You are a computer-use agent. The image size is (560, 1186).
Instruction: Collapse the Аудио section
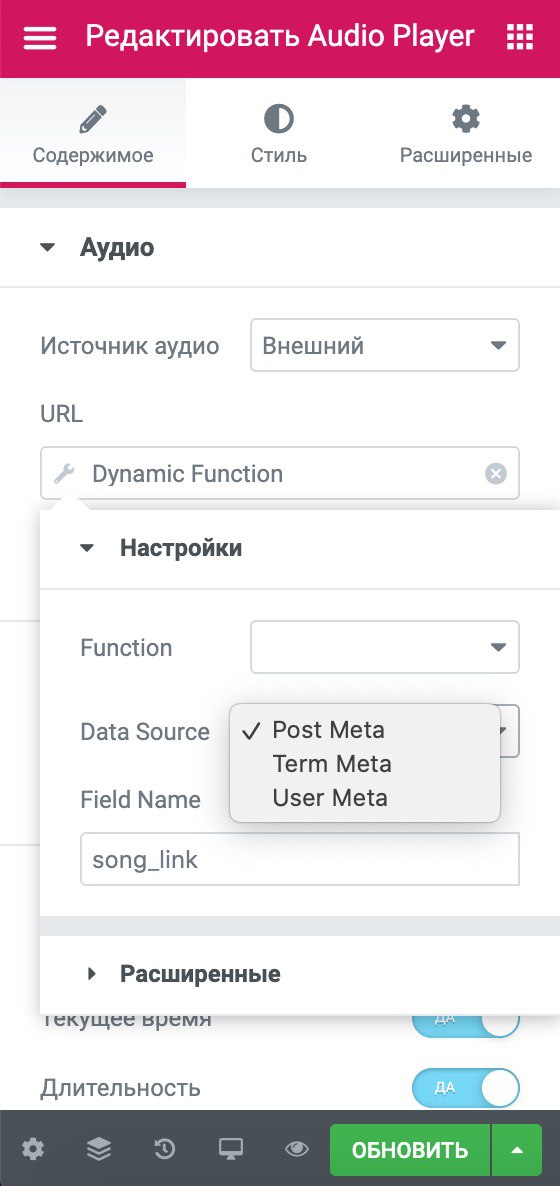tap(117, 247)
